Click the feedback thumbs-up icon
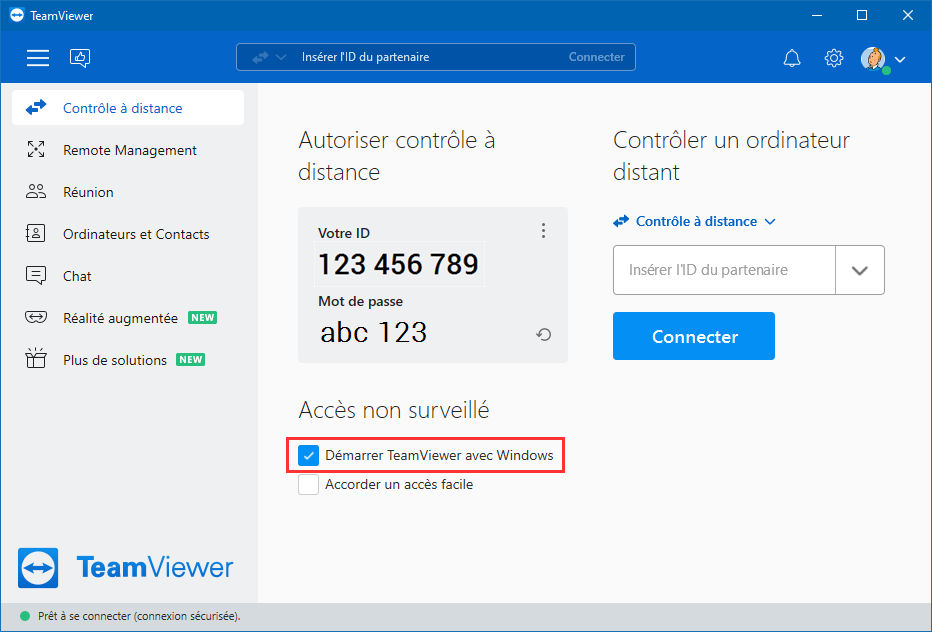 click(x=80, y=58)
